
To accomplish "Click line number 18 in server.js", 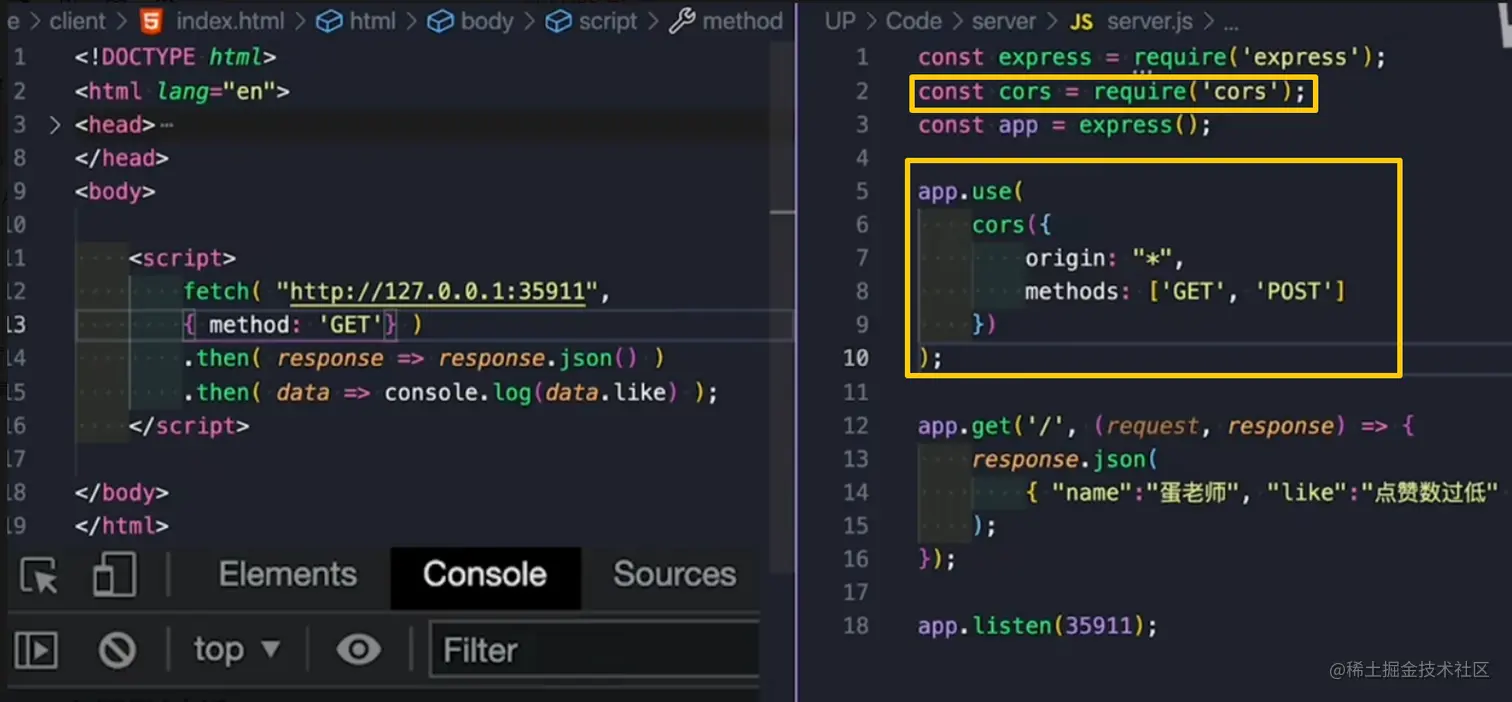I will (x=856, y=627).
